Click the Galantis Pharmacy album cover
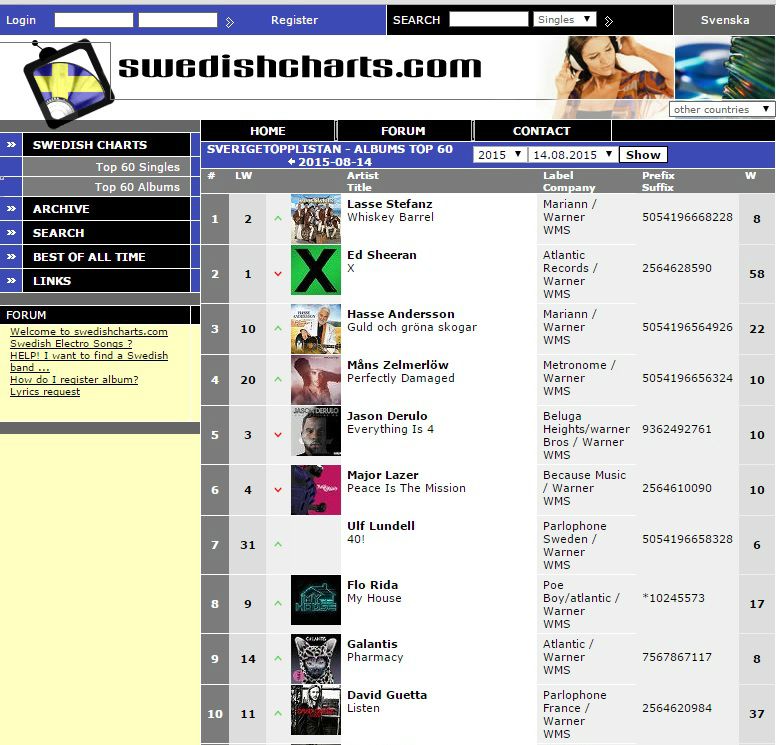This screenshot has width=776, height=745. pyautogui.click(x=315, y=659)
